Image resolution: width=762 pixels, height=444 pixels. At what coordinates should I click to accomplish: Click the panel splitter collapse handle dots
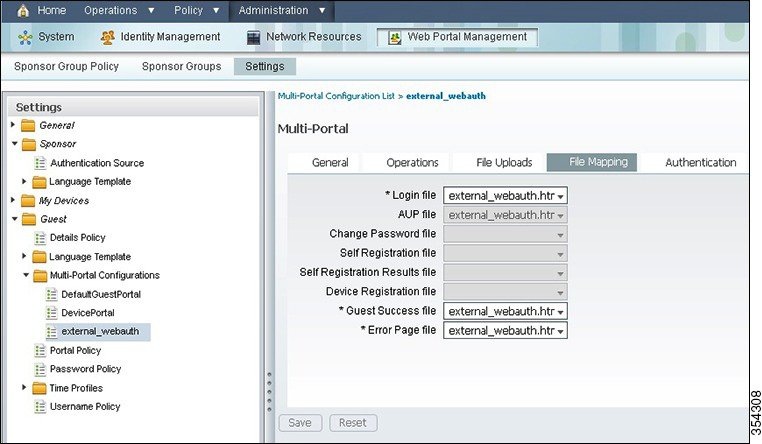point(269,392)
